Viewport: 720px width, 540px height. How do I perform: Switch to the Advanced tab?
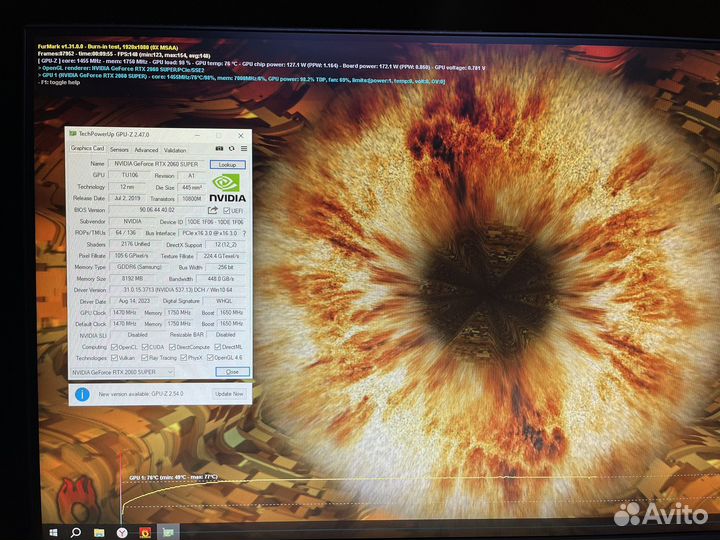(146, 150)
